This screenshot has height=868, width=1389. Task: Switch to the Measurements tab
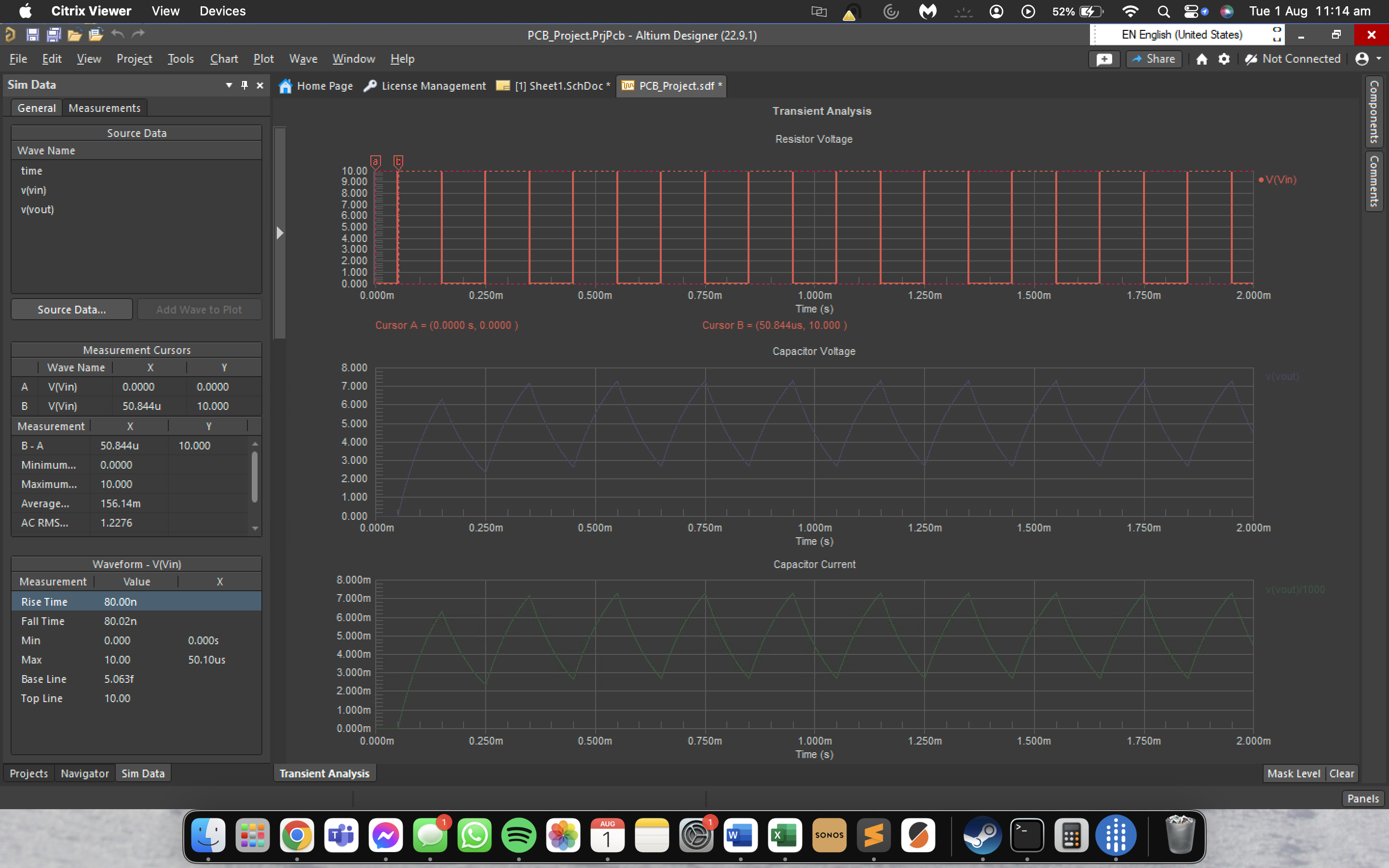click(105, 108)
